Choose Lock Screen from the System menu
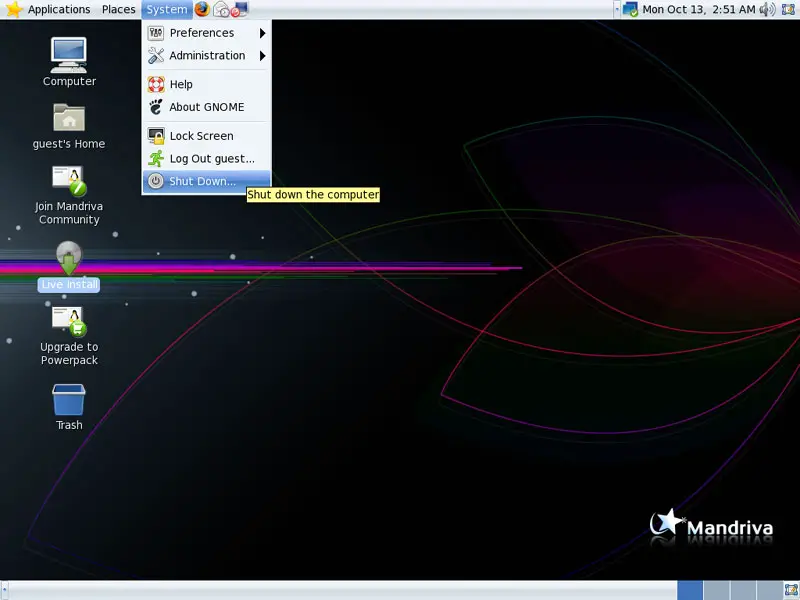 tap(207, 136)
